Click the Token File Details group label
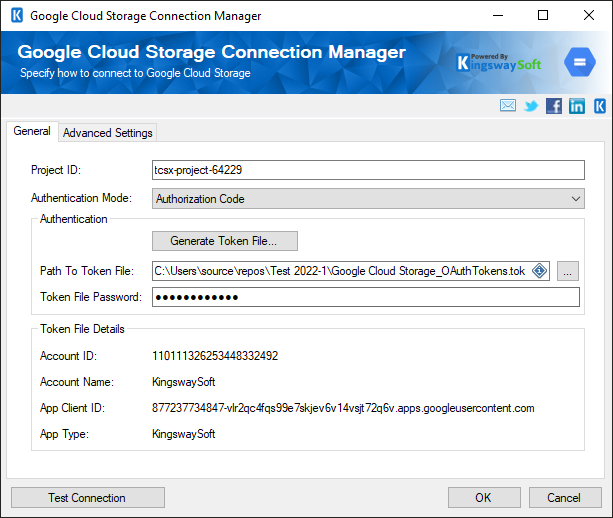Image resolution: width=613 pixels, height=518 pixels. coord(82,329)
